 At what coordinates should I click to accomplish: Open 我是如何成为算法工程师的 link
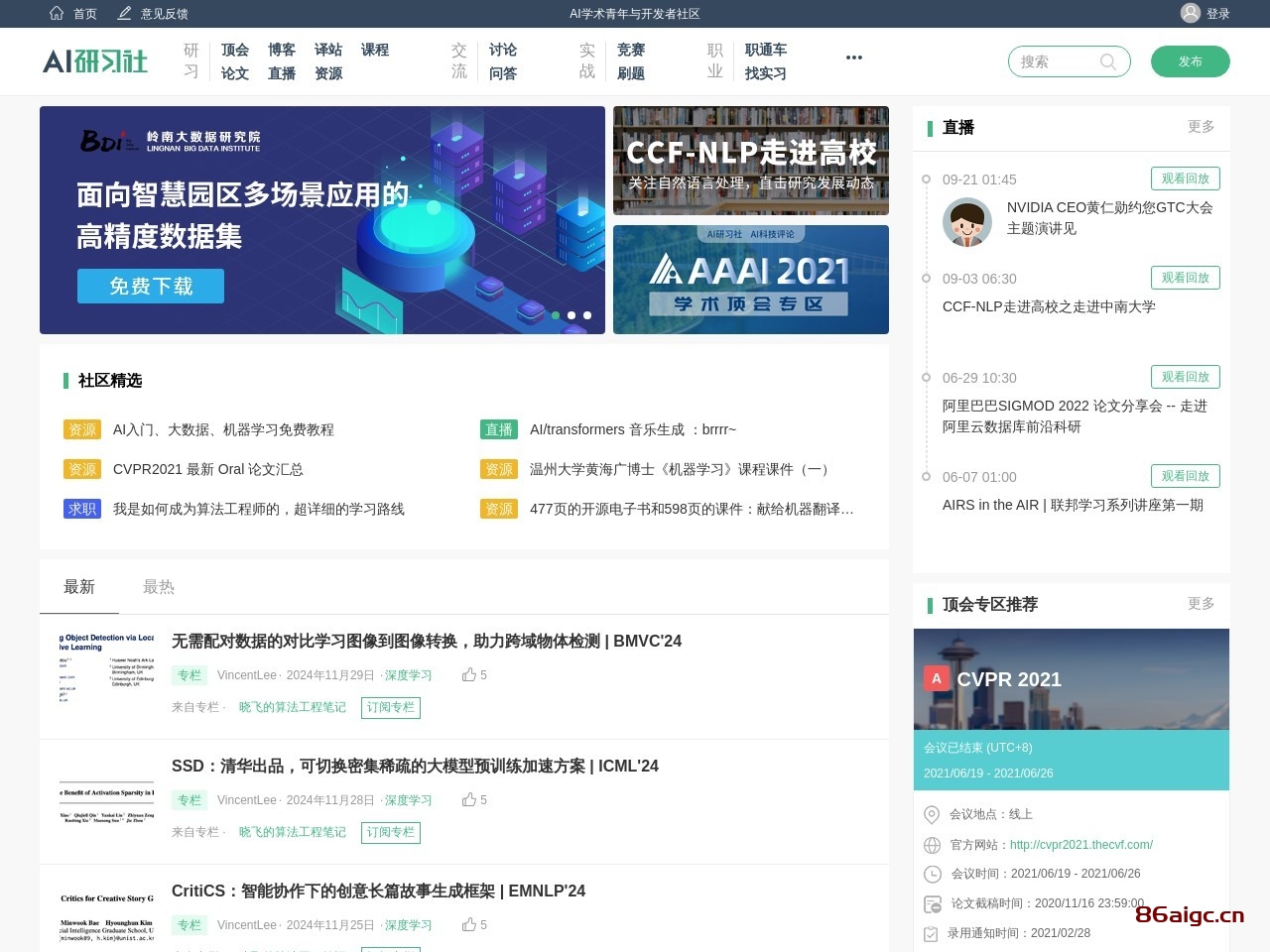tap(259, 509)
